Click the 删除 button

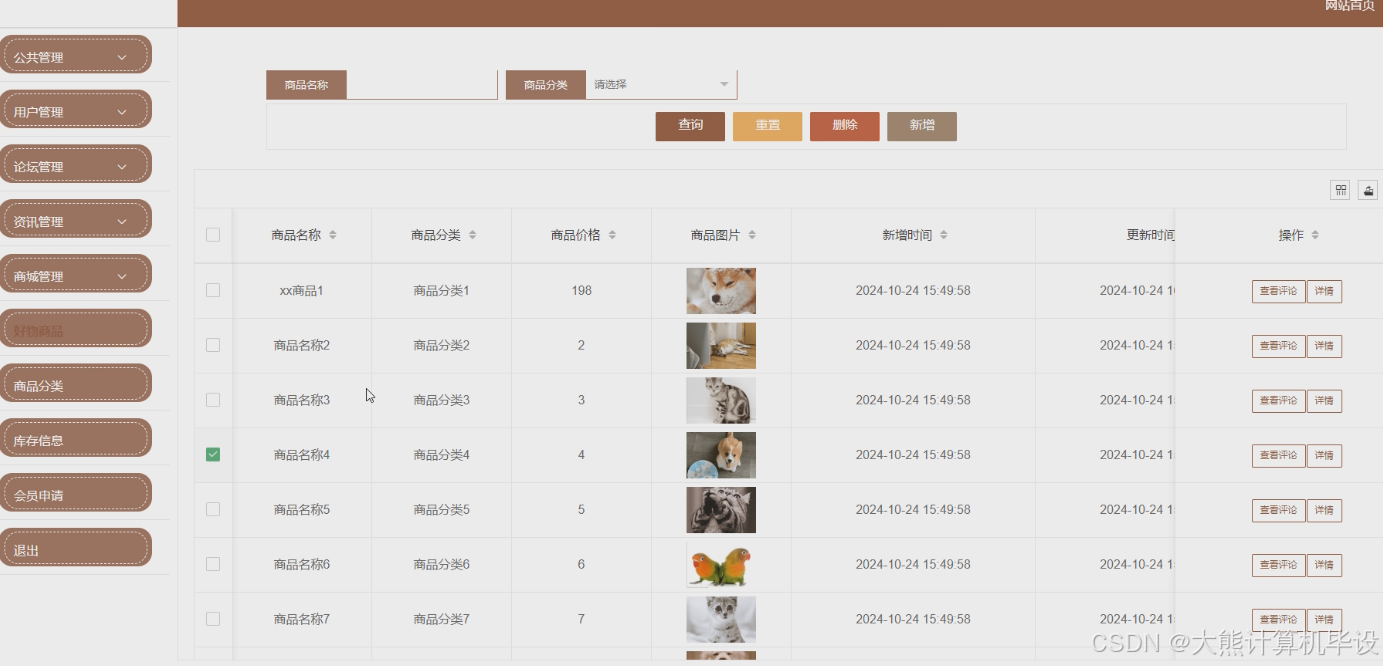tap(845, 126)
